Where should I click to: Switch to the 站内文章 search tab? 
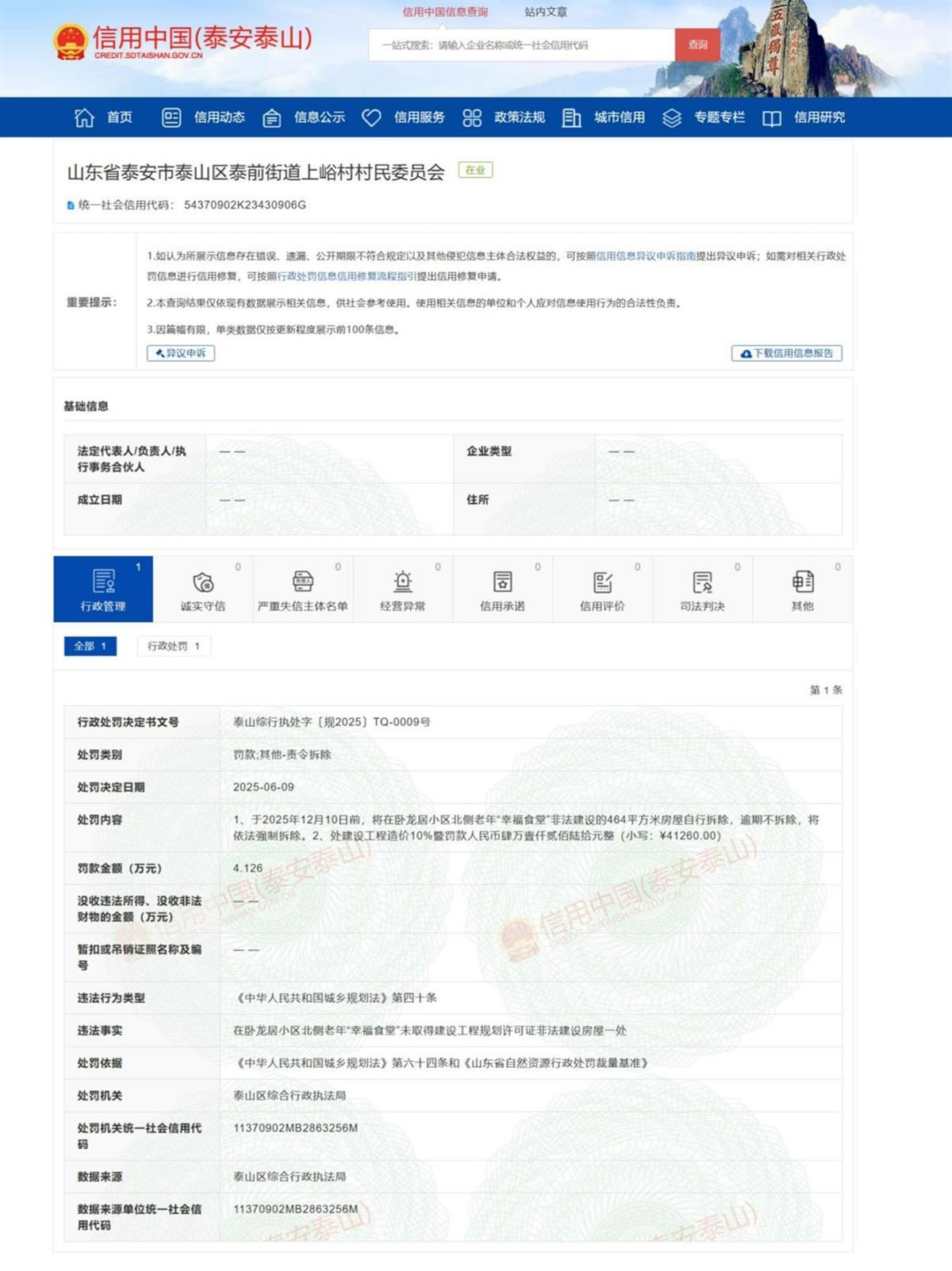545,12
